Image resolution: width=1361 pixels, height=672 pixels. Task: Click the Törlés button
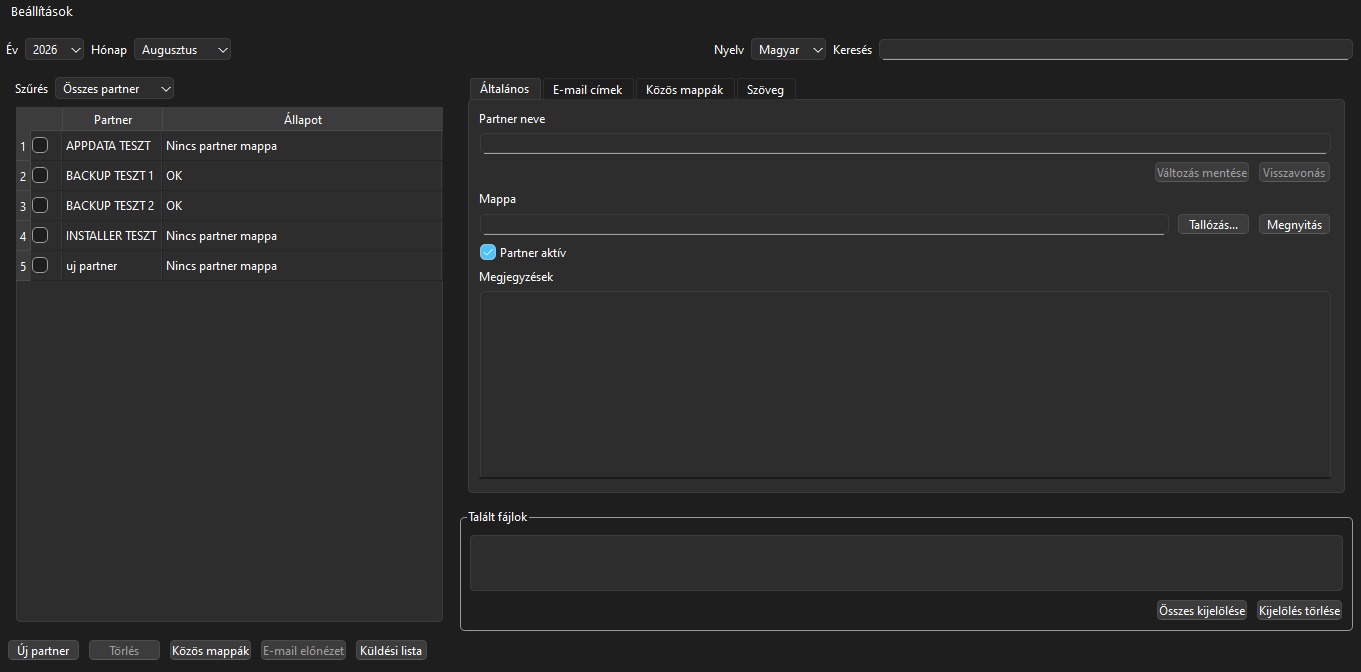(125, 650)
